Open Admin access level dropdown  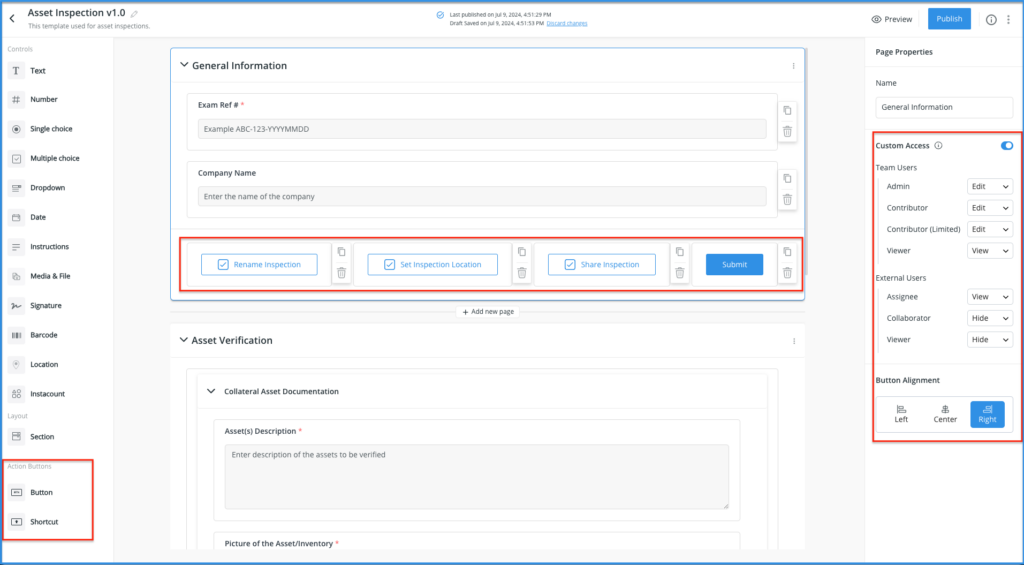click(x=990, y=187)
